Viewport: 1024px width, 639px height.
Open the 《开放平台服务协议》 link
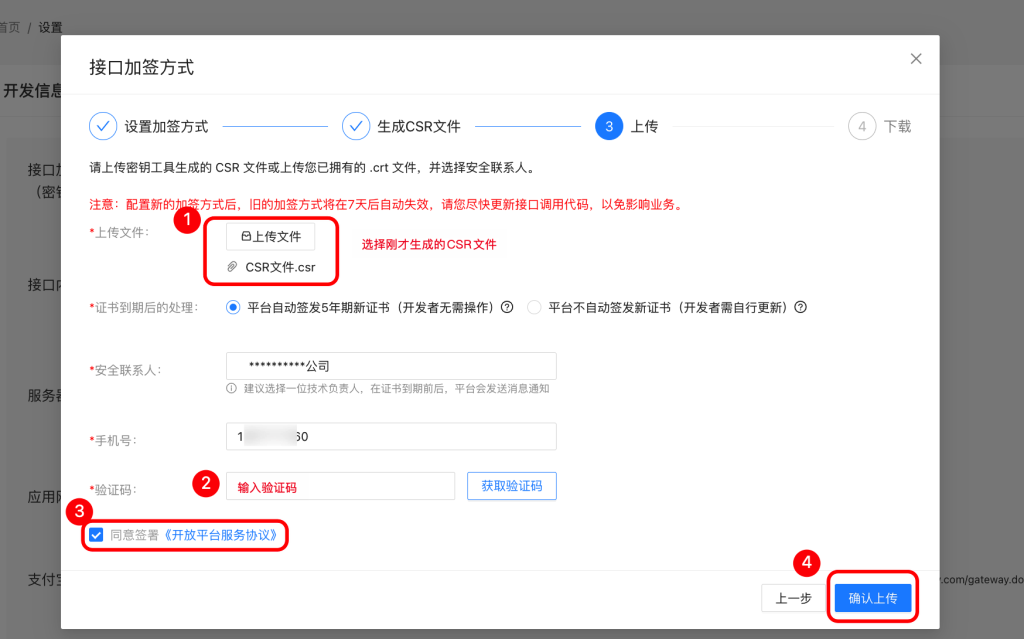pos(221,535)
